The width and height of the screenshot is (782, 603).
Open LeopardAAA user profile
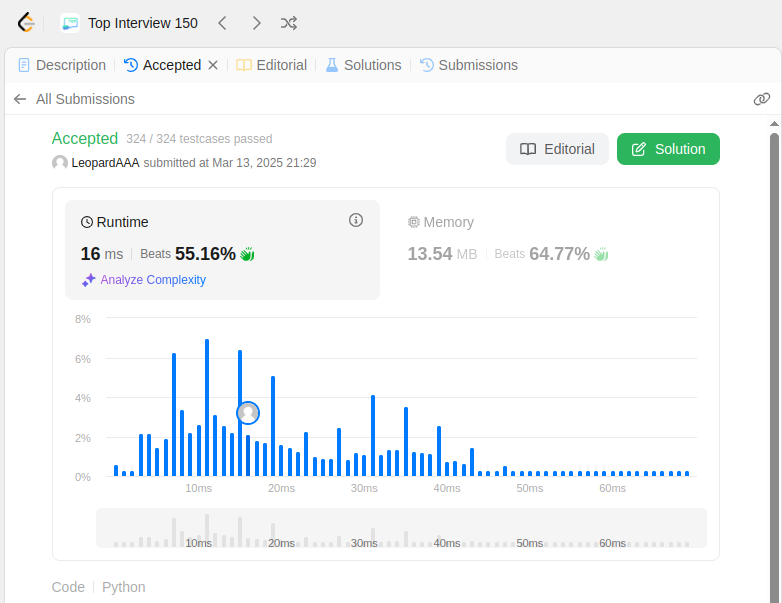105,163
